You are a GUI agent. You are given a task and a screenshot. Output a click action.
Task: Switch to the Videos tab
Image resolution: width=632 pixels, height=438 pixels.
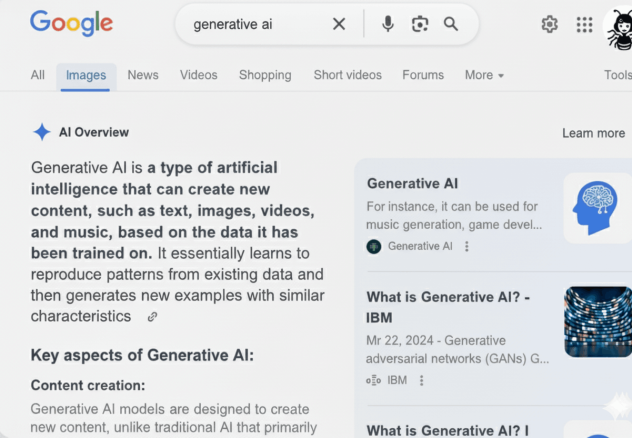pos(199,75)
